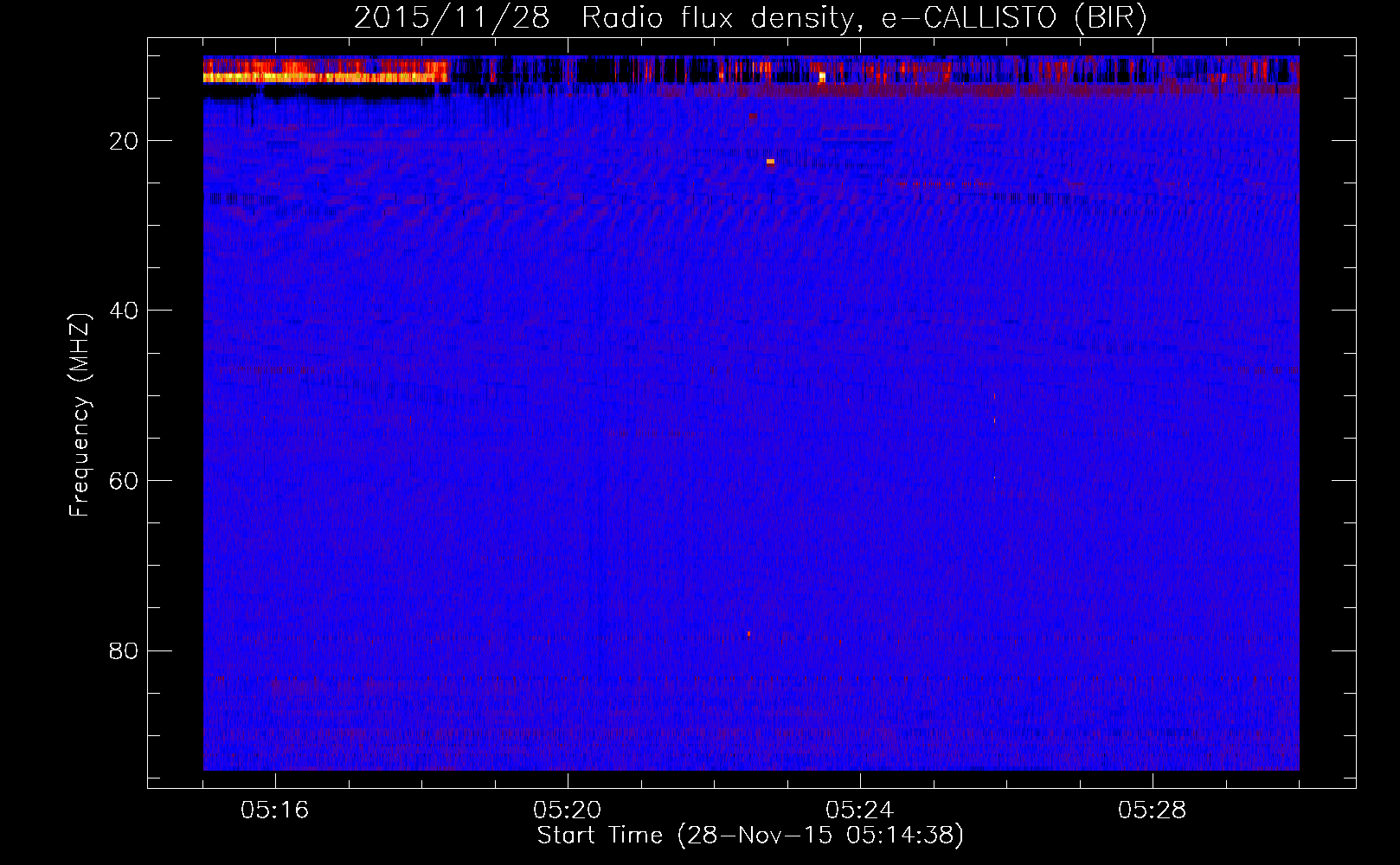Click the 80 frequency tick label

click(x=124, y=651)
